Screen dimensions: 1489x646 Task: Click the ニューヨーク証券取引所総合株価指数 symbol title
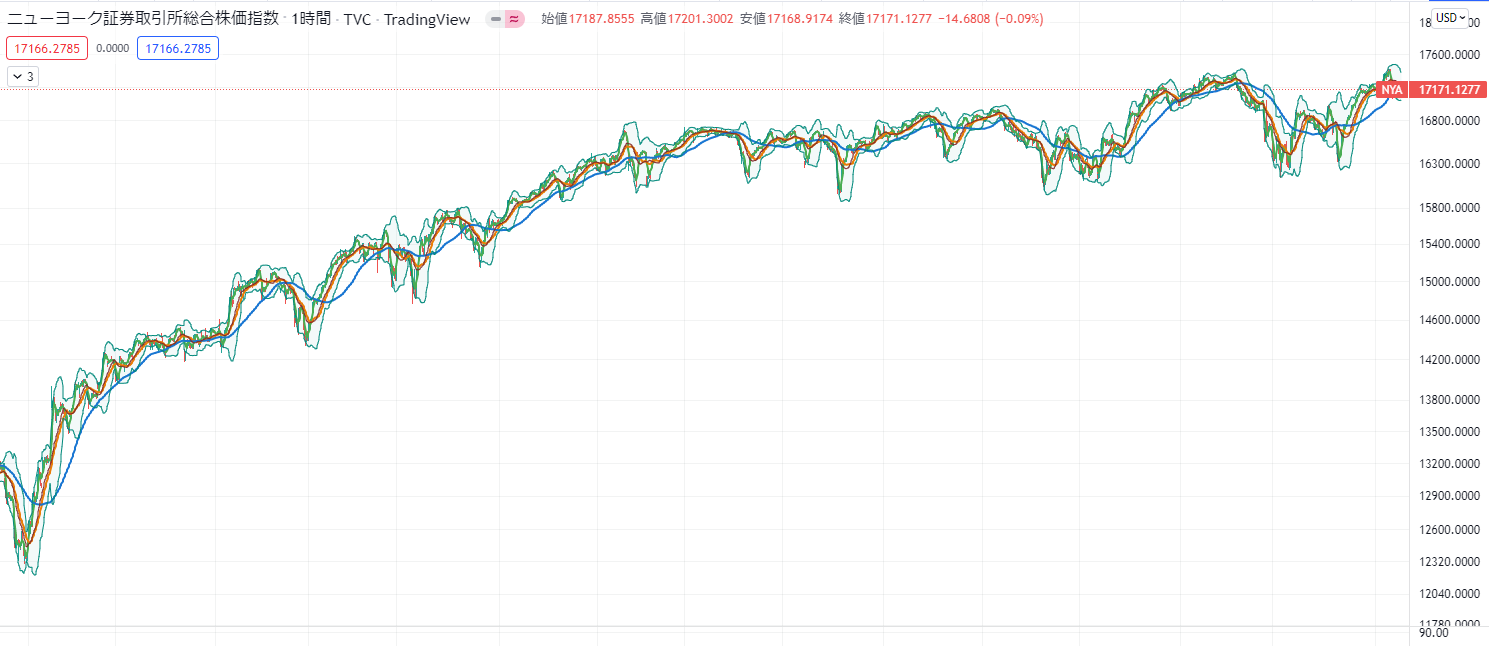coord(143,19)
